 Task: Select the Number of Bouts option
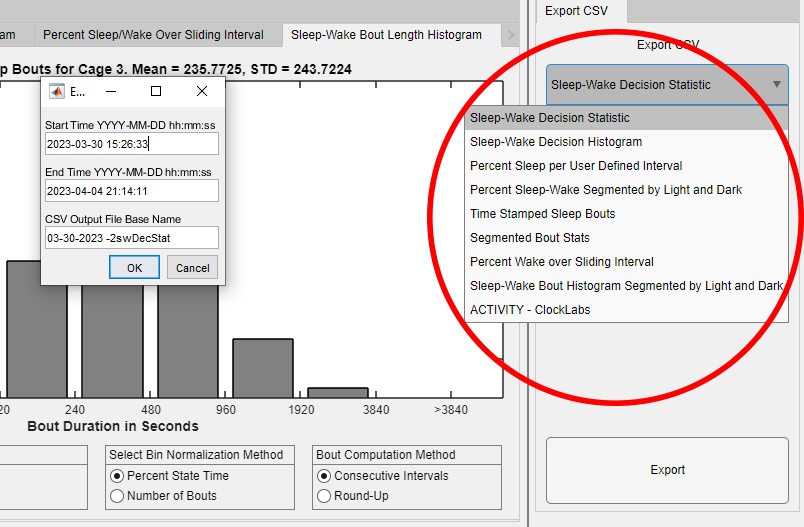pos(118,496)
